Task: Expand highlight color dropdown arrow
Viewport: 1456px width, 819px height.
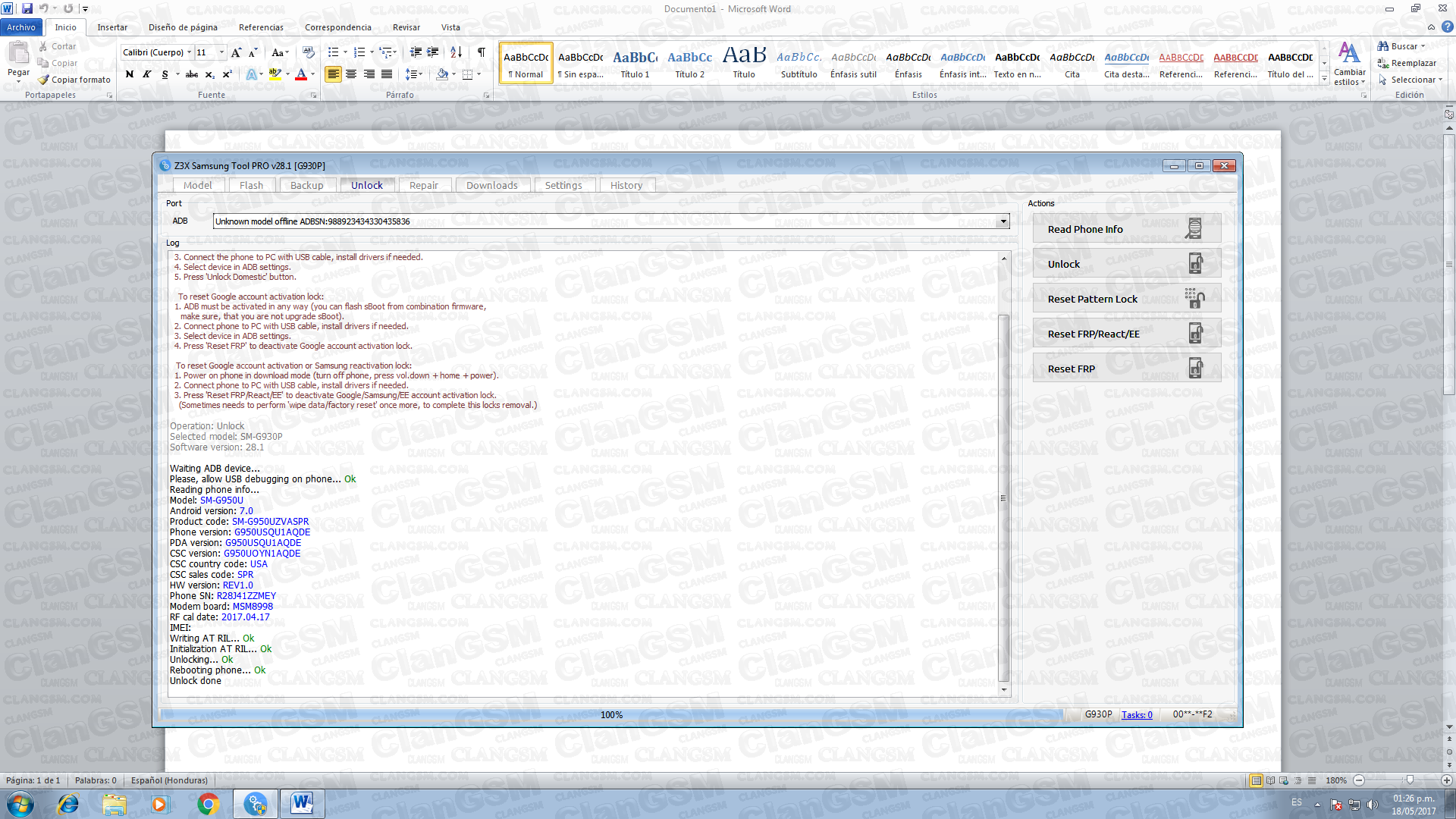Action: (x=287, y=74)
